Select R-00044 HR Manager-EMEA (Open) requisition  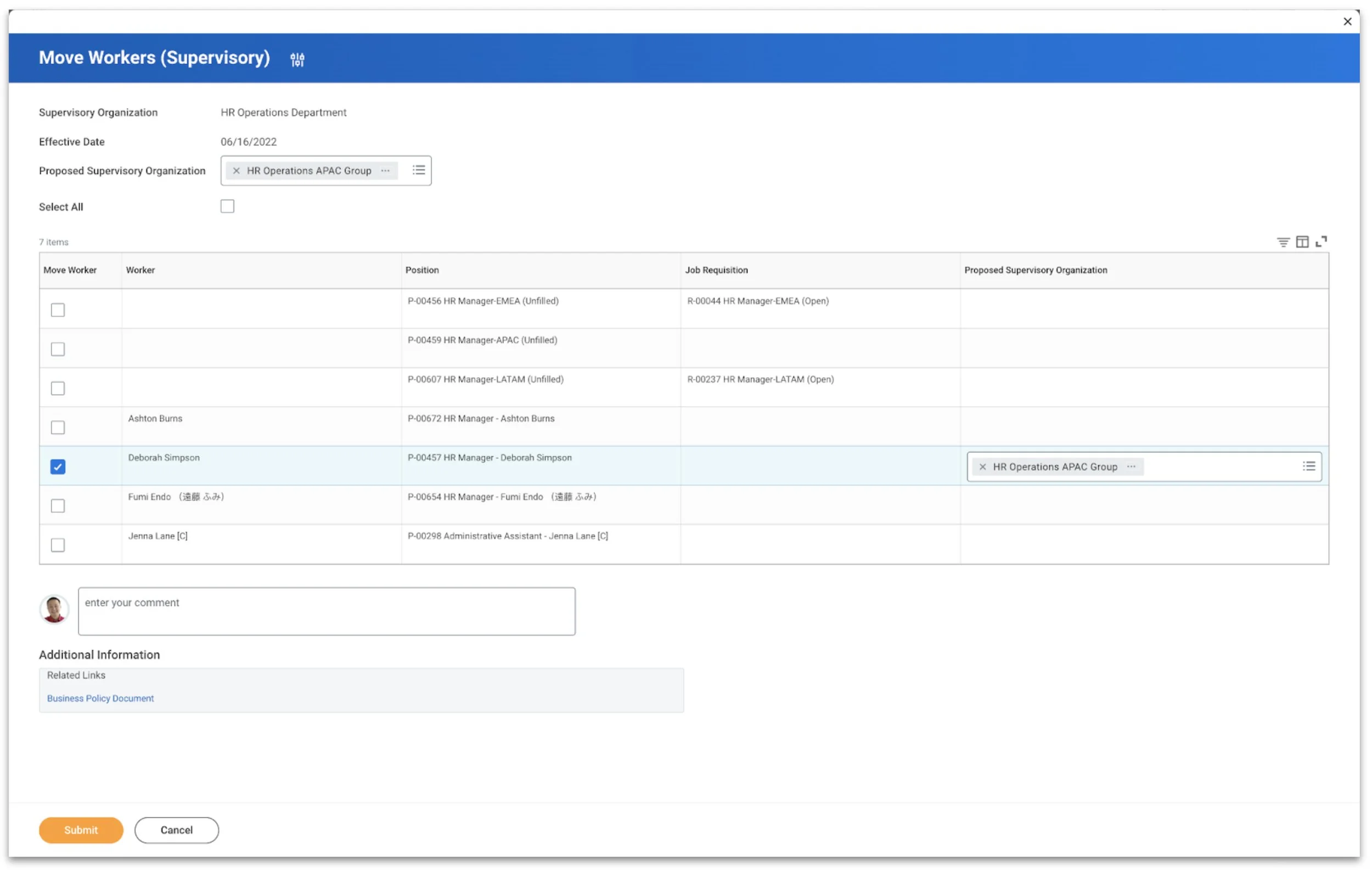pyautogui.click(x=758, y=301)
